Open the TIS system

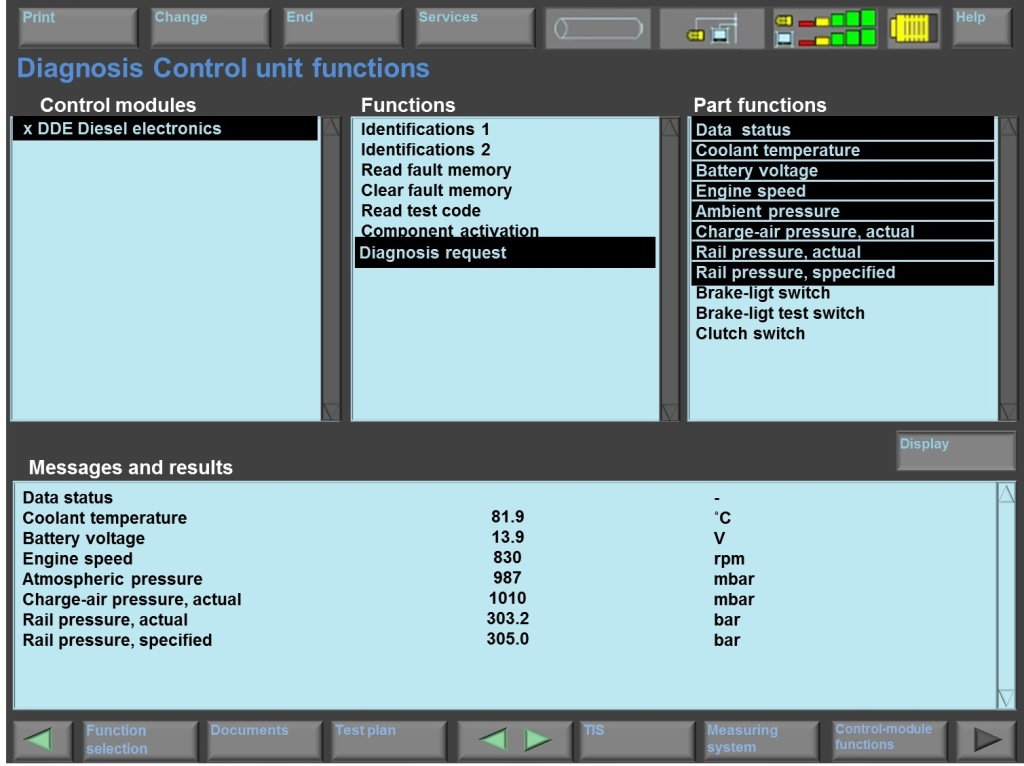point(634,739)
